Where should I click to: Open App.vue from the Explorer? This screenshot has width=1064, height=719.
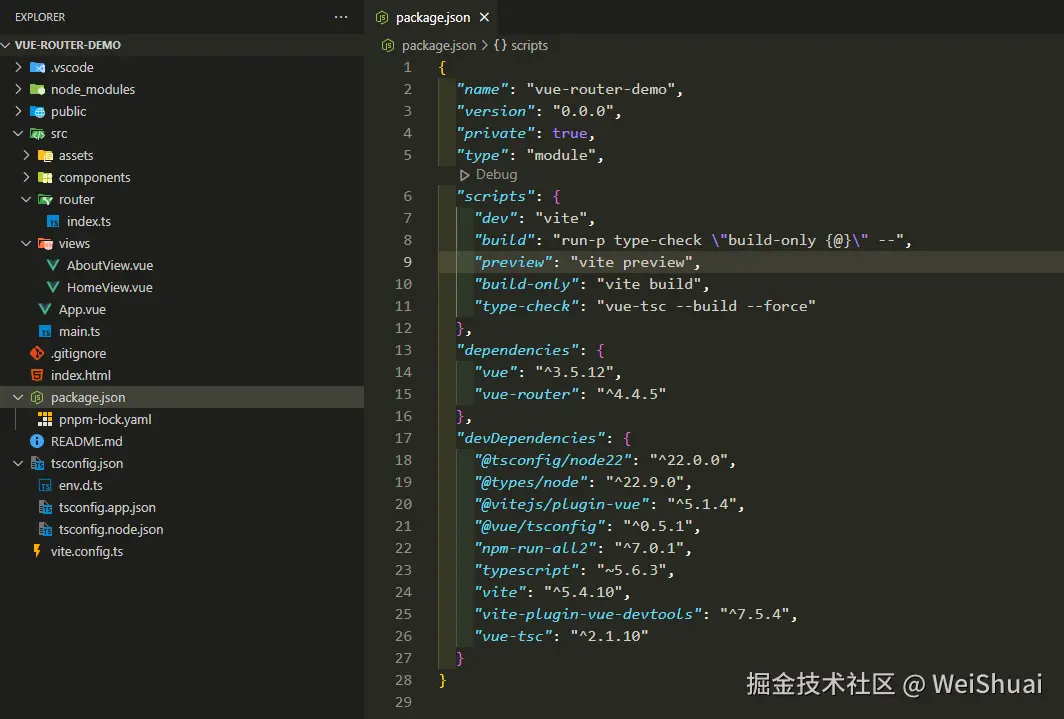pos(82,309)
